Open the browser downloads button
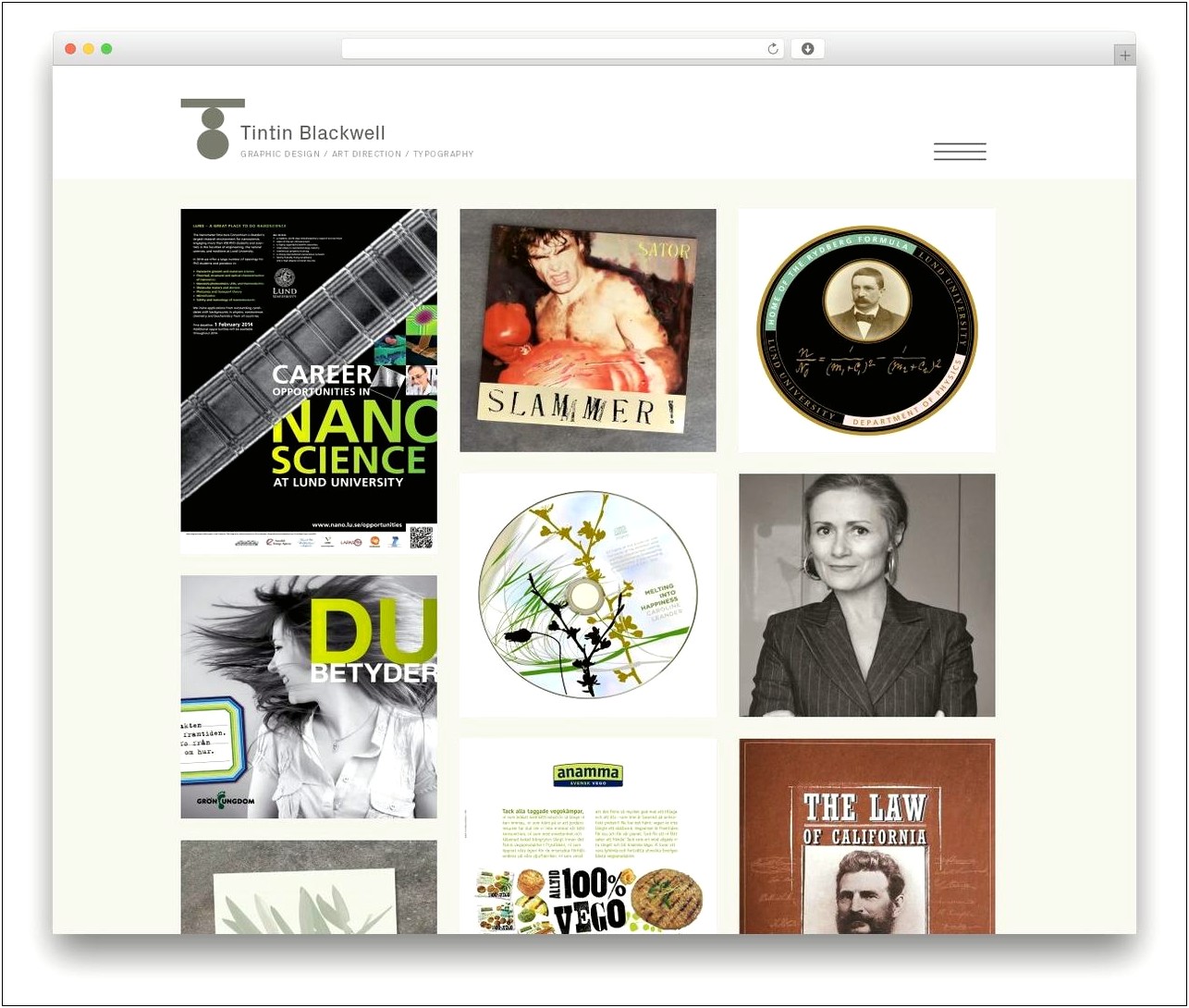This screenshot has height=1008, width=1189. coord(807,49)
